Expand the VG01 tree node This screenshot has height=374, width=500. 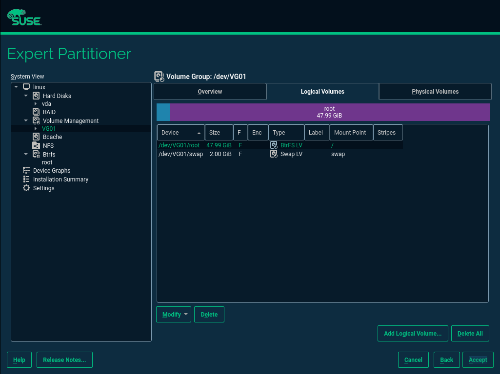coord(36,128)
